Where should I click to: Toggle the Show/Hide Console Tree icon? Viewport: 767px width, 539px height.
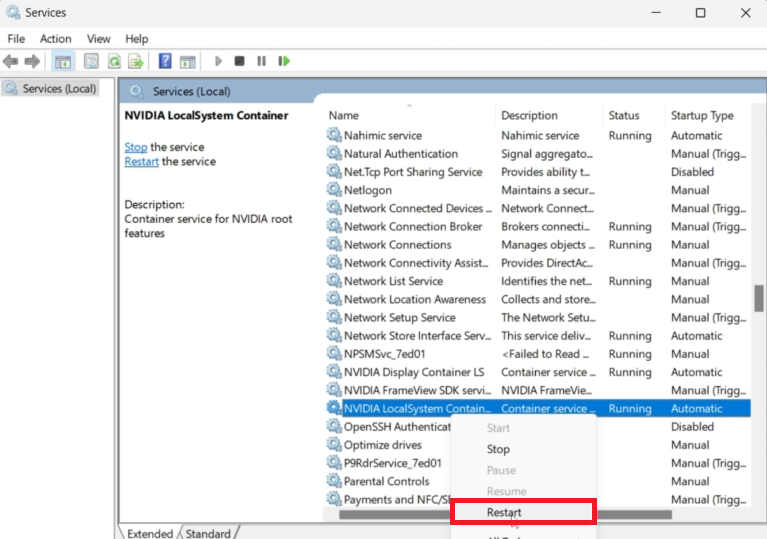63,61
